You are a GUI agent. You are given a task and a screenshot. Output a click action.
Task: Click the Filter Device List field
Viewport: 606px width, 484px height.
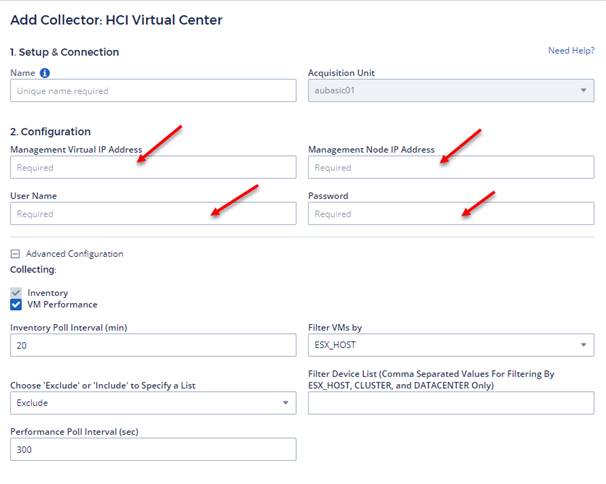[451, 403]
